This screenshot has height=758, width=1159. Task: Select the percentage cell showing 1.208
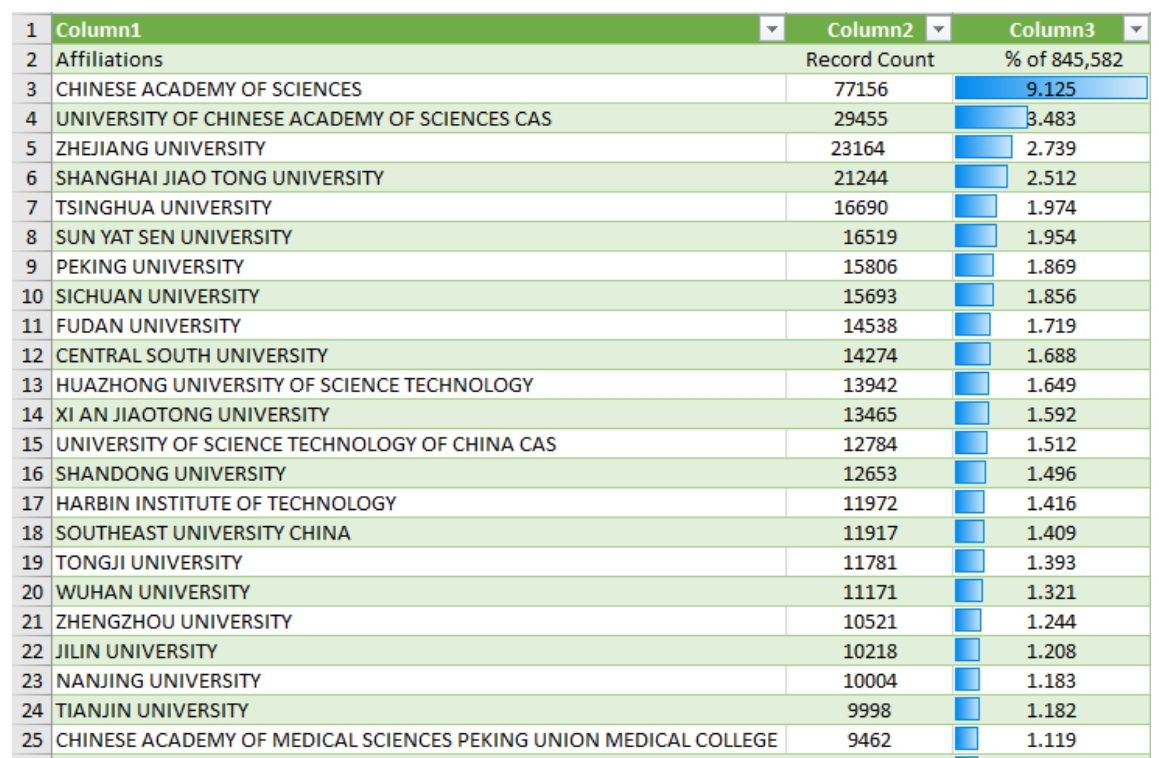point(1051,651)
